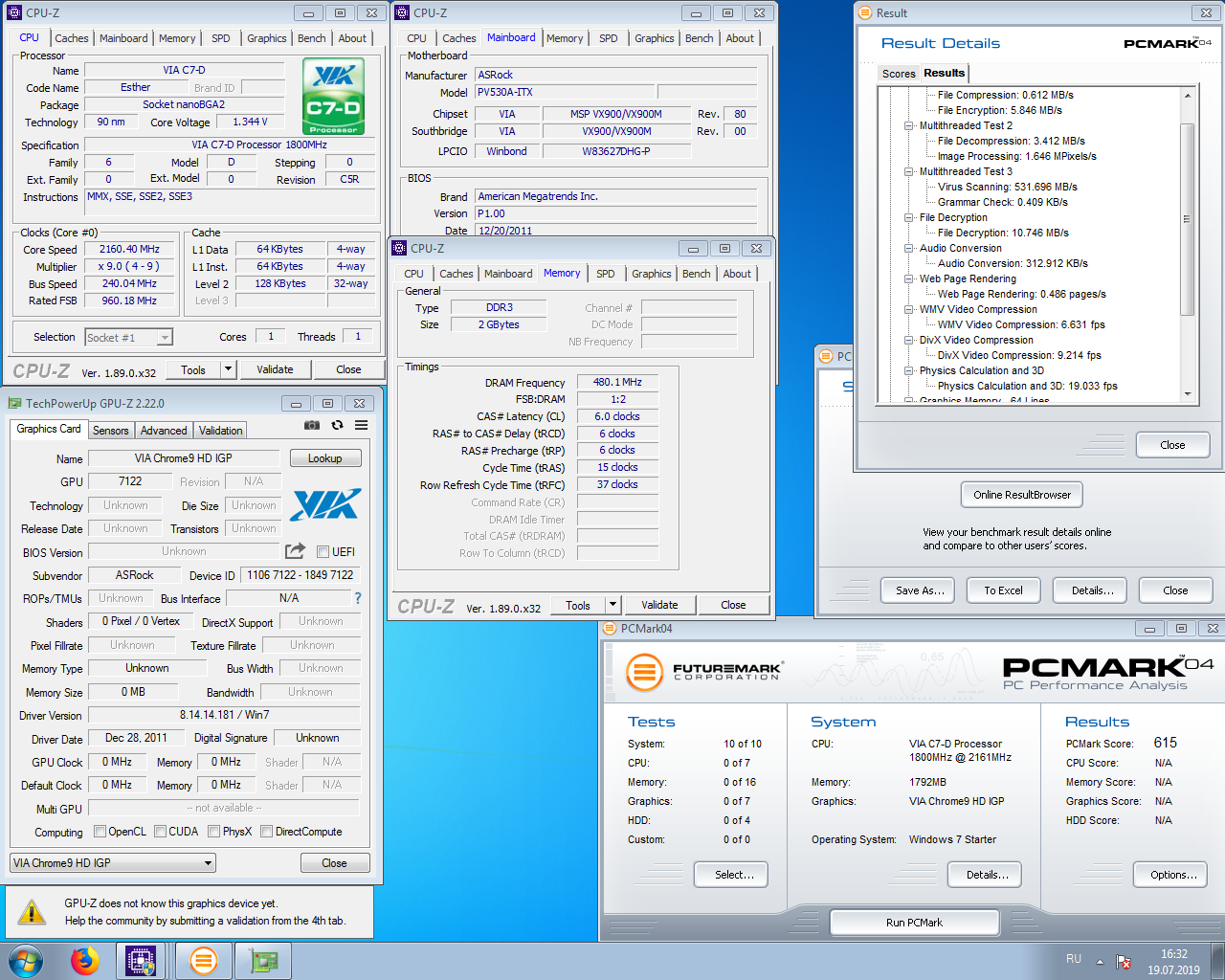Click the scroll-up arrow in Result Details tree
1225x980 pixels.
pos(1188,95)
